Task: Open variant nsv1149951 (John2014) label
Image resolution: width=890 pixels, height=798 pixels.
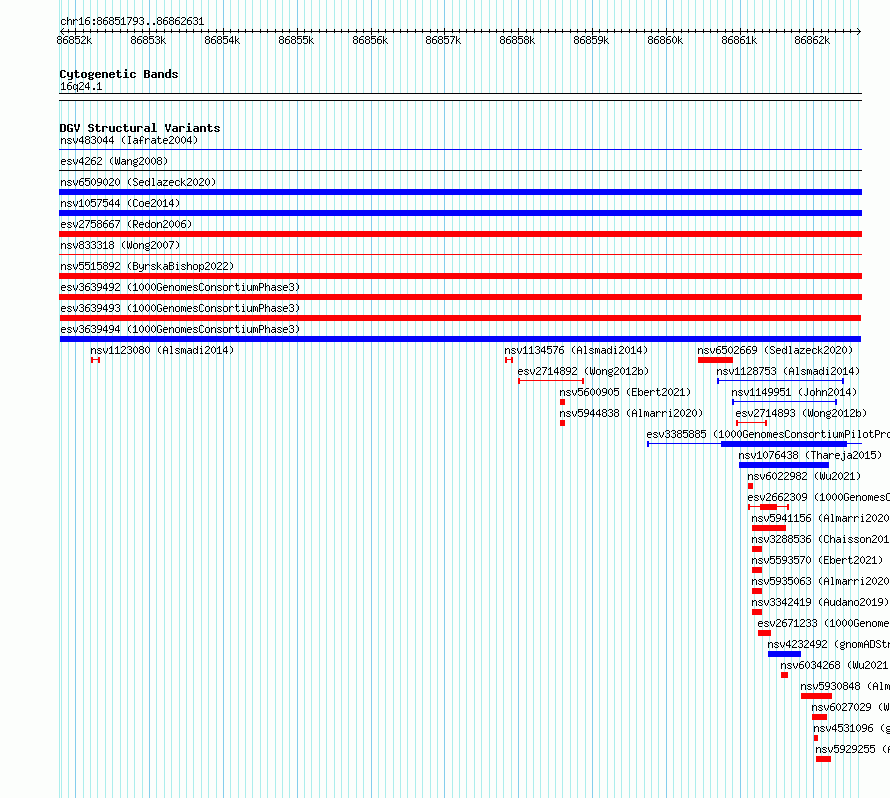Action: point(794,392)
